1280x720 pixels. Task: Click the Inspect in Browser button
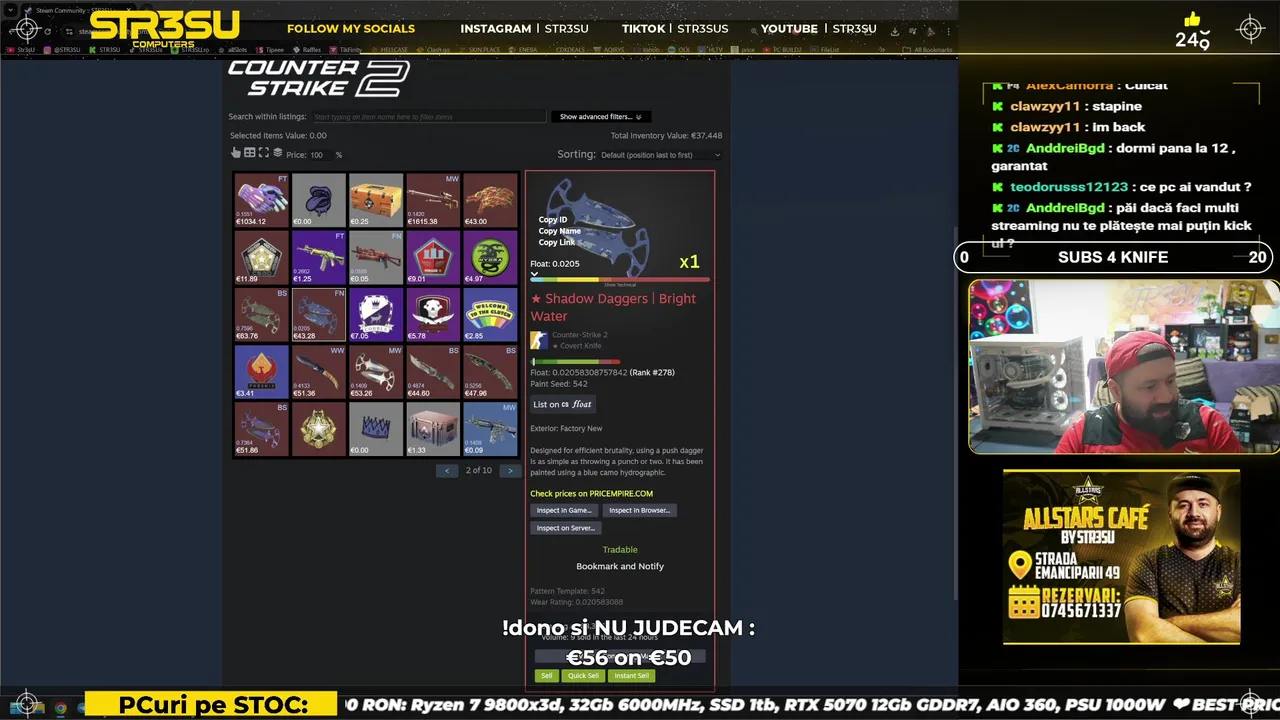[640, 510]
